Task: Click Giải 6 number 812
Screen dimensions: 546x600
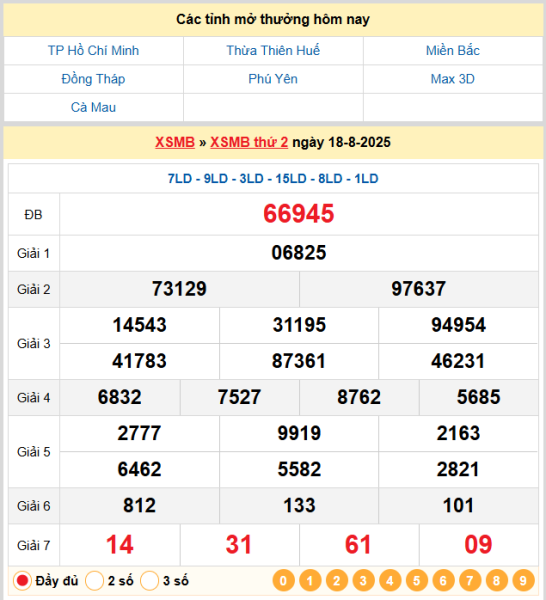Action: pyautogui.click(x=140, y=505)
